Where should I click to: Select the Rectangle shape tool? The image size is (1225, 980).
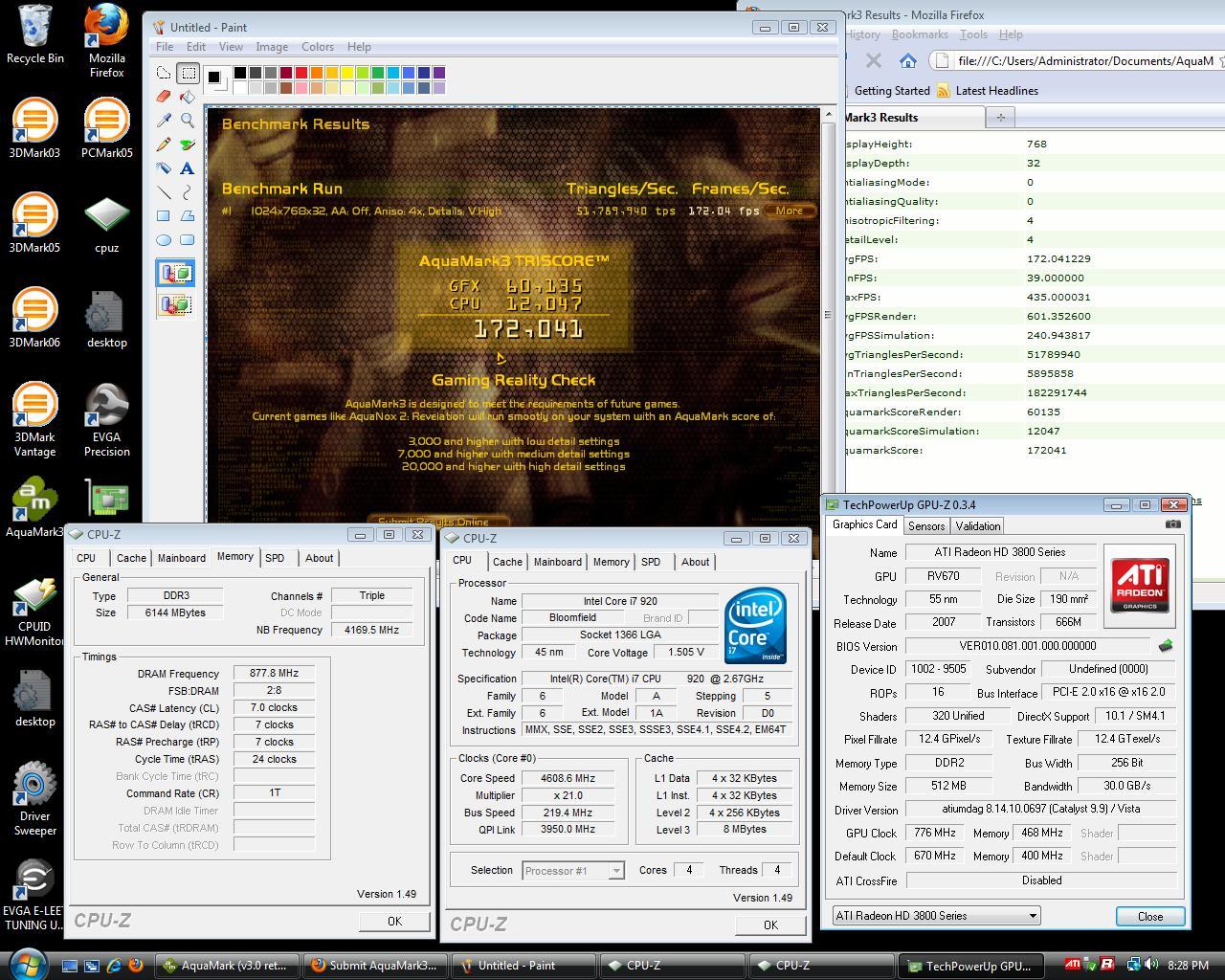pyautogui.click(x=164, y=216)
